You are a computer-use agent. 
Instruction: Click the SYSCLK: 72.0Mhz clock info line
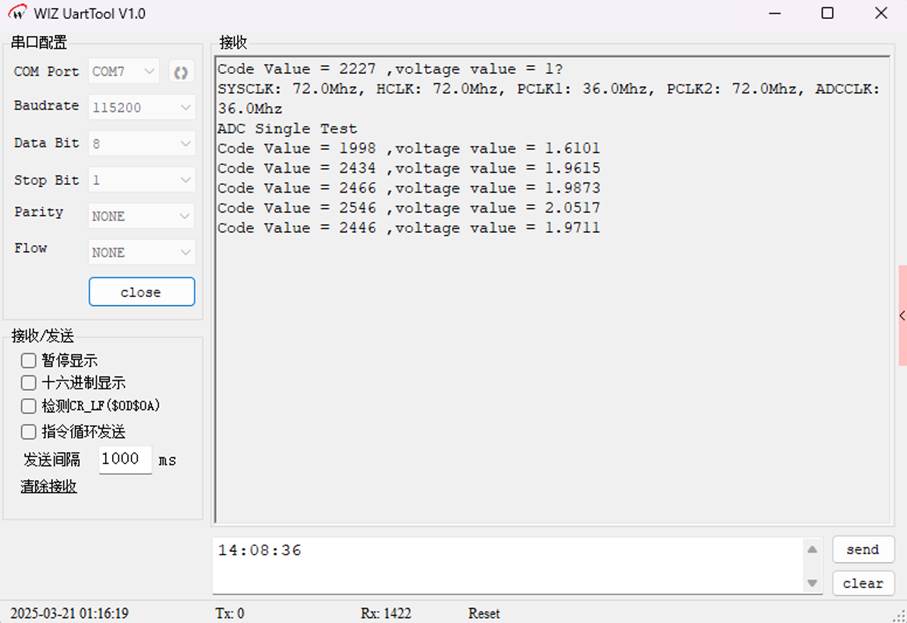tap(549, 98)
